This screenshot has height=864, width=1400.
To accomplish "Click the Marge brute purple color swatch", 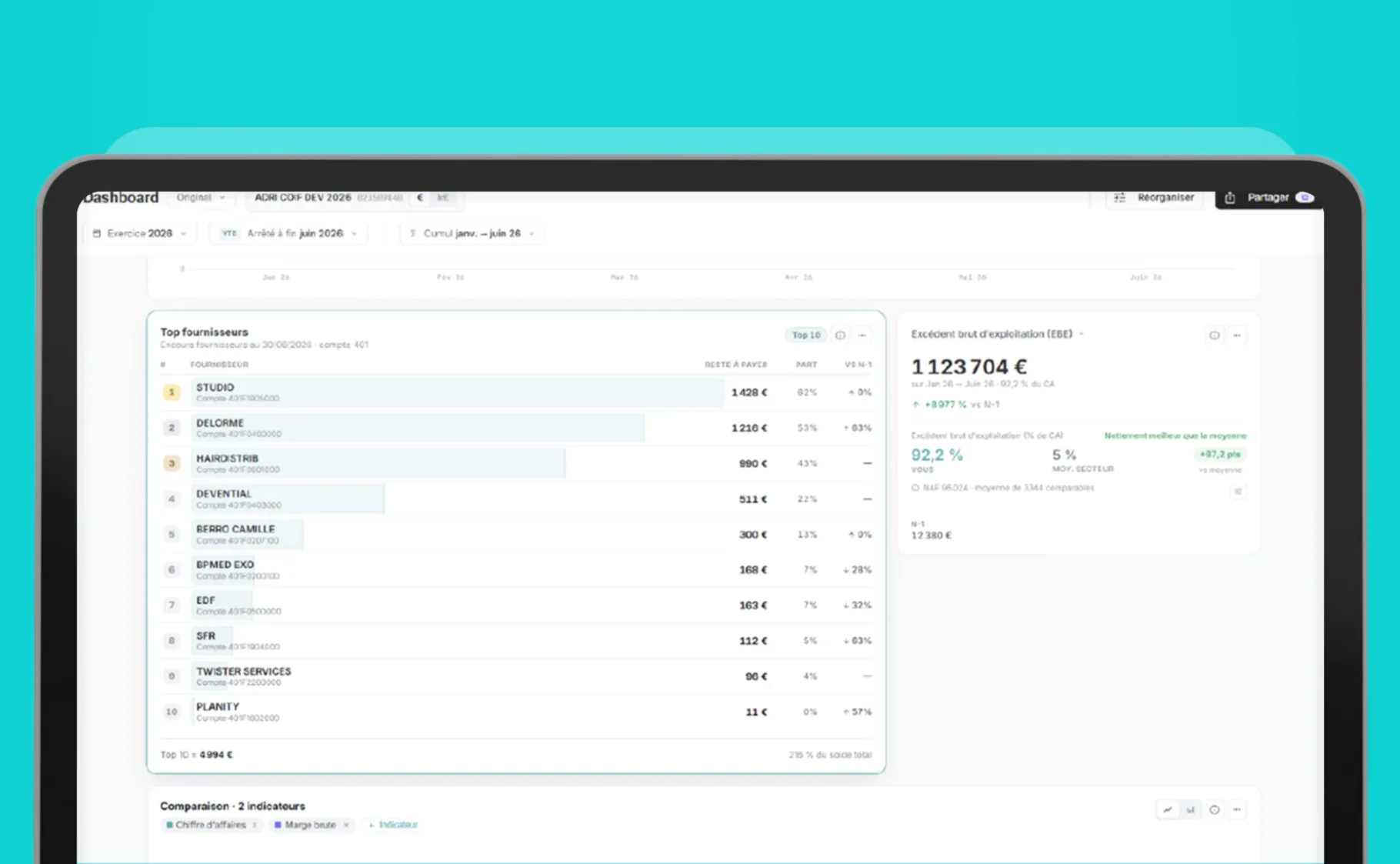I will [278, 825].
